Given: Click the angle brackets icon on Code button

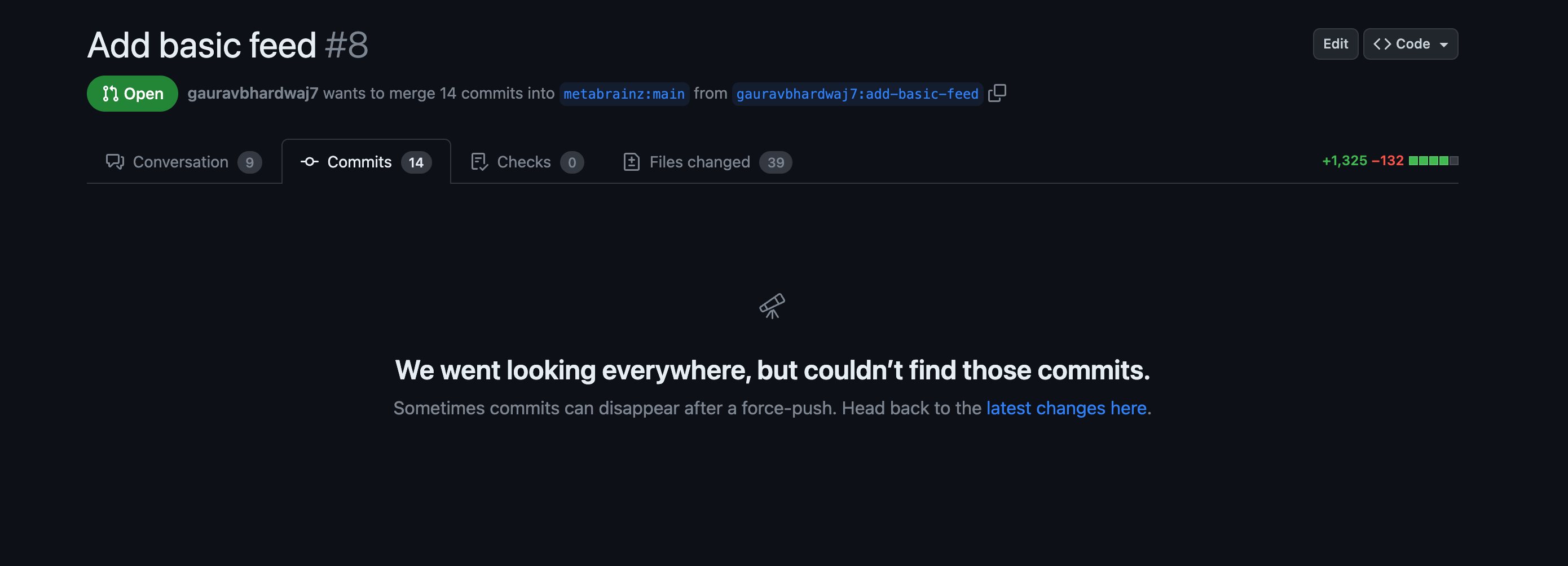Looking at the screenshot, I should tap(1382, 44).
